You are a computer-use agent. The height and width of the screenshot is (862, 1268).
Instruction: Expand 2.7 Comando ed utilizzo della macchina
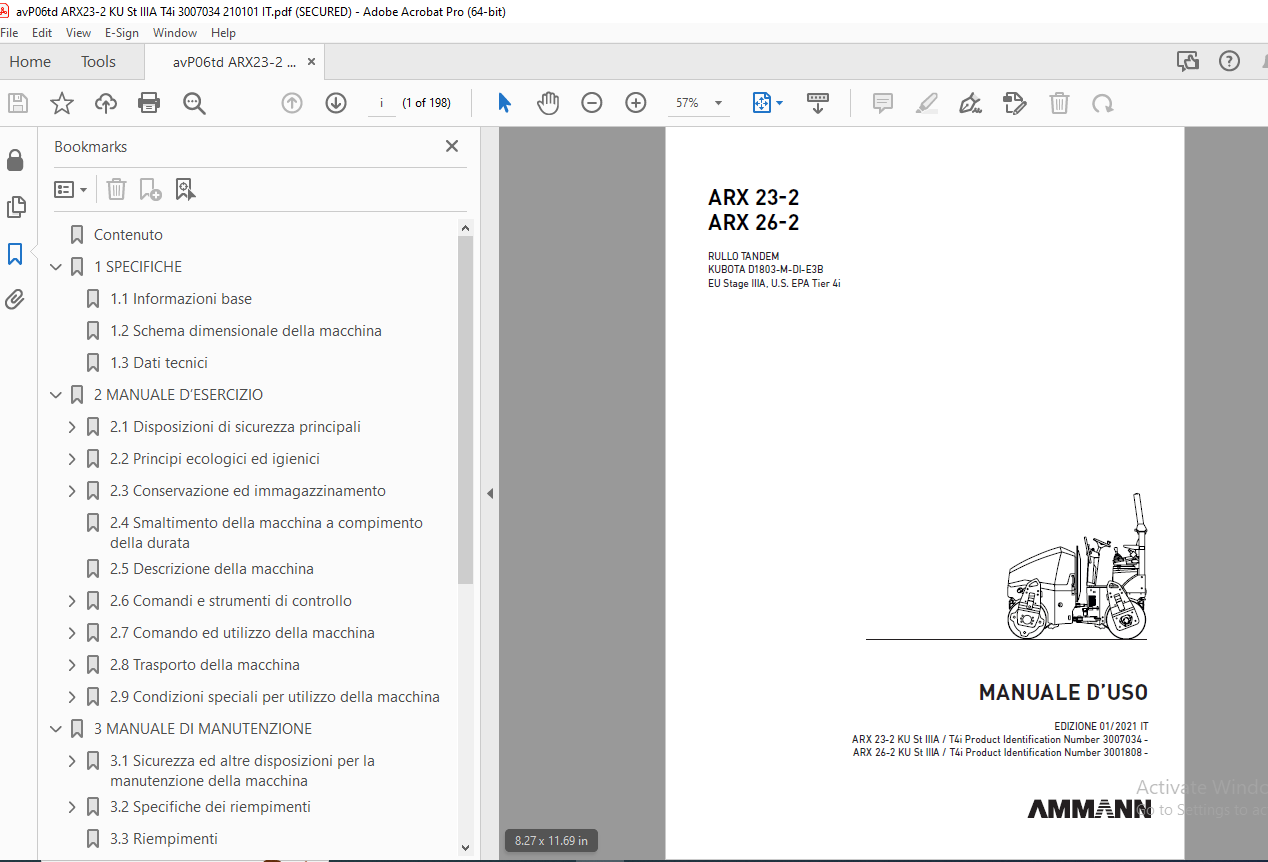pyautogui.click(x=72, y=633)
